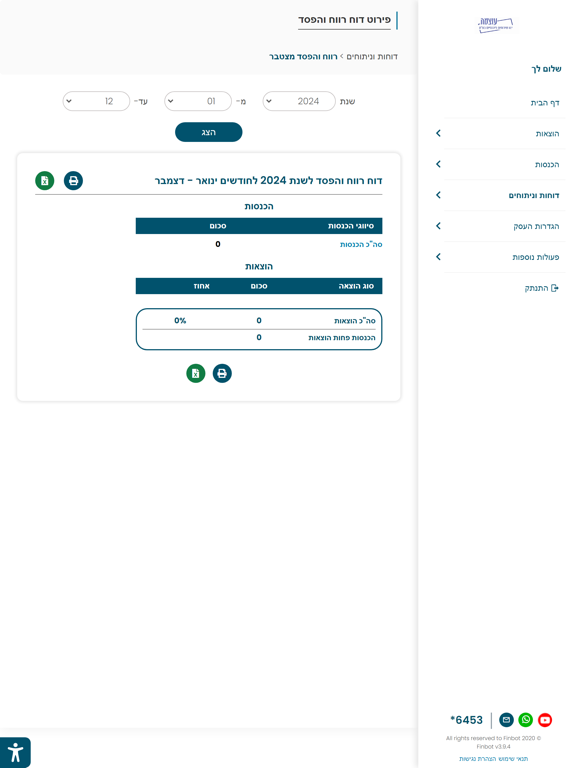
Task: Click the email envelope icon in footer
Action: pos(506,720)
